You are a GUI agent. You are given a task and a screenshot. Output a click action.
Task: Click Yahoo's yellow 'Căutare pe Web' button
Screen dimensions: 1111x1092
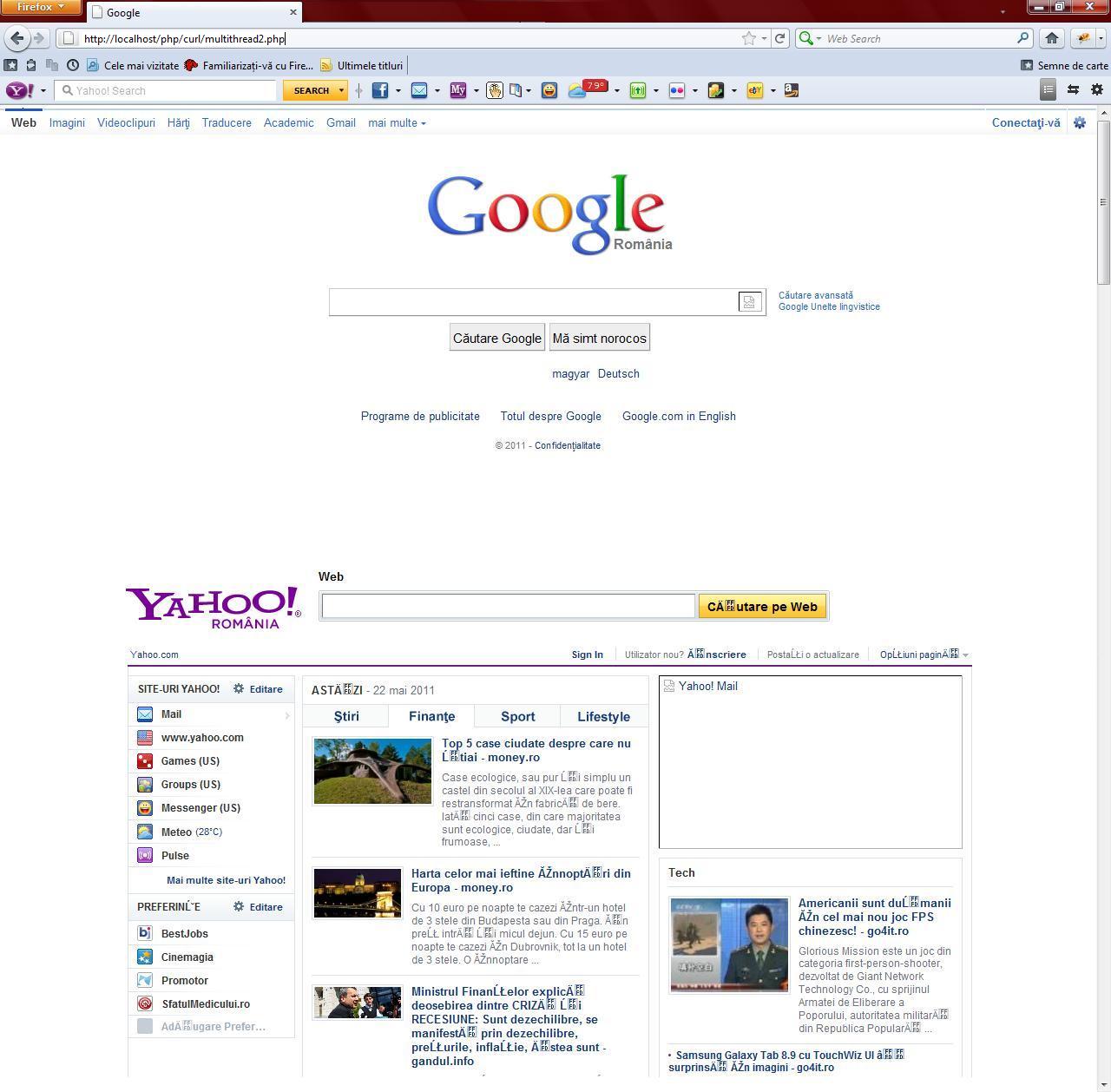tap(762, 606)
